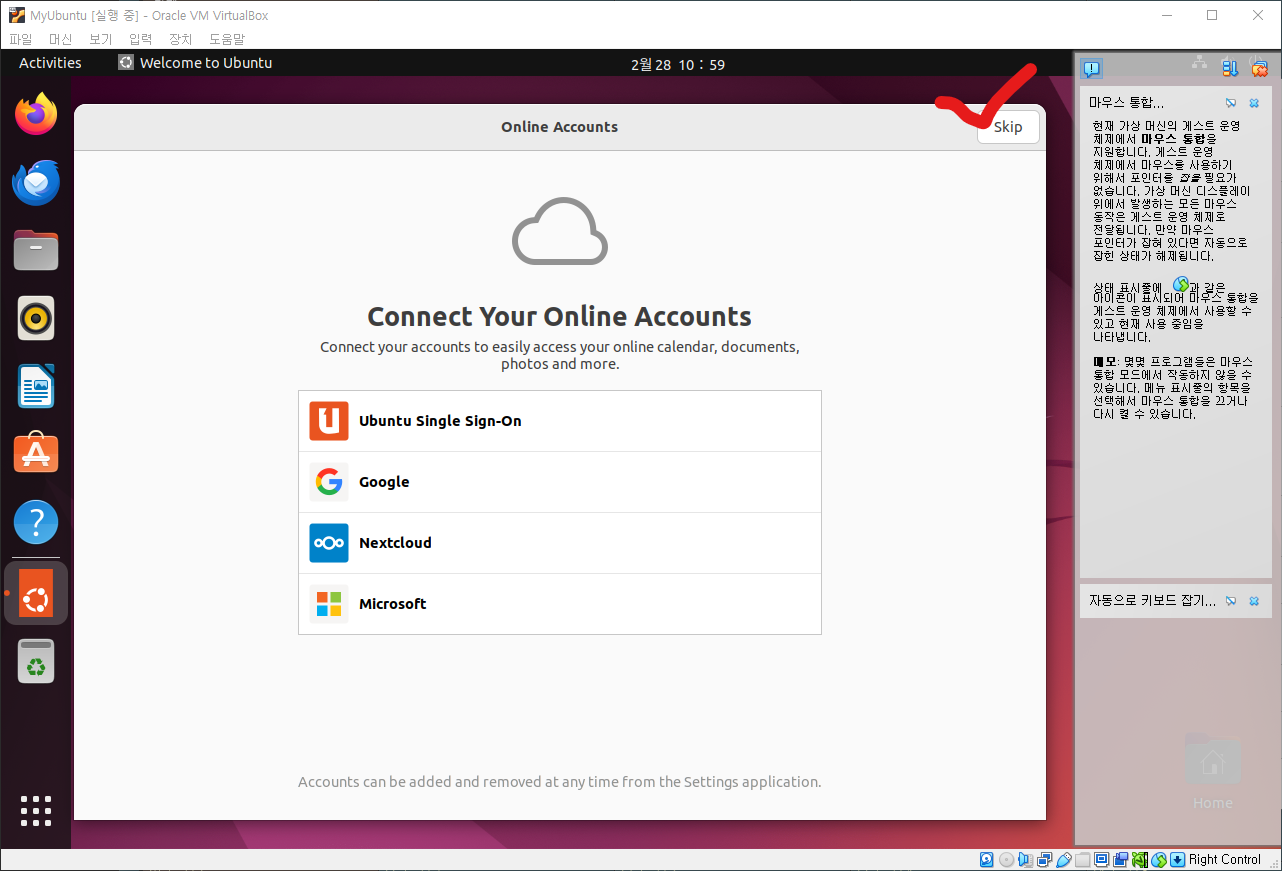The image size is (1282, 871).
Task: Click the hard disk status bar indicator
Action: tap(987, 859)
